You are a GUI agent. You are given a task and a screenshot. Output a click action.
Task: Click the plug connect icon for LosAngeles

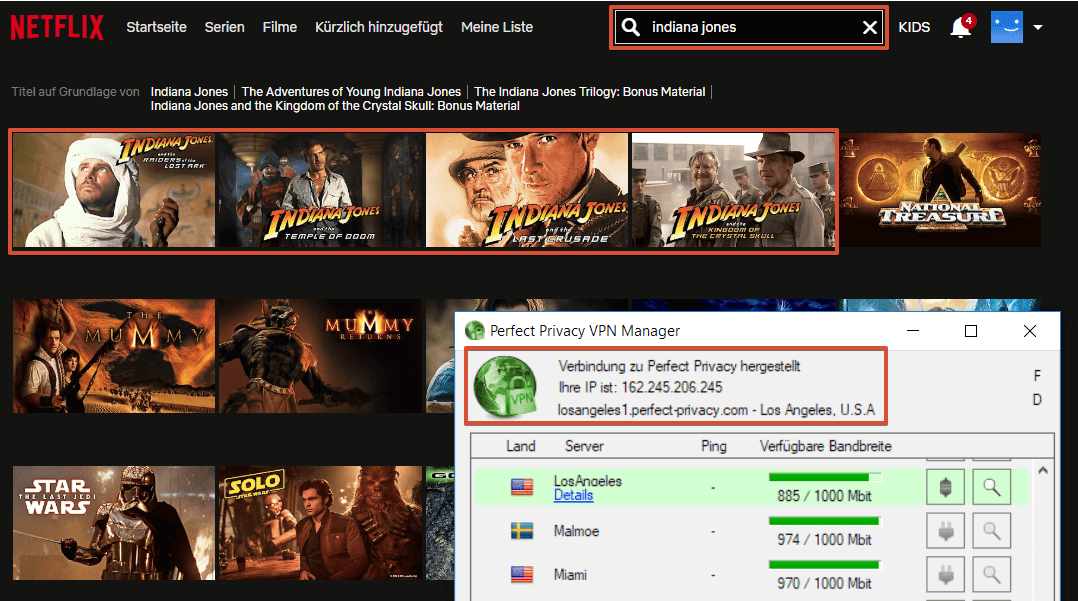[945, 488]
